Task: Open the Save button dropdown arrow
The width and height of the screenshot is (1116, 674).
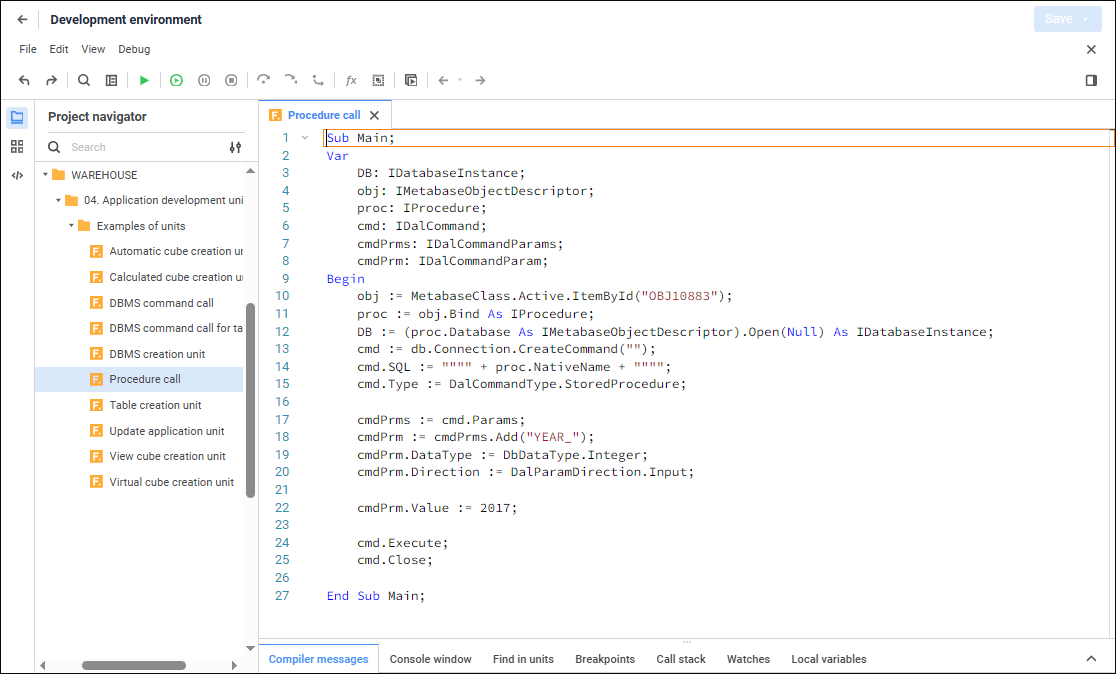Action: pyautogui.click(x=1086, y=19)
